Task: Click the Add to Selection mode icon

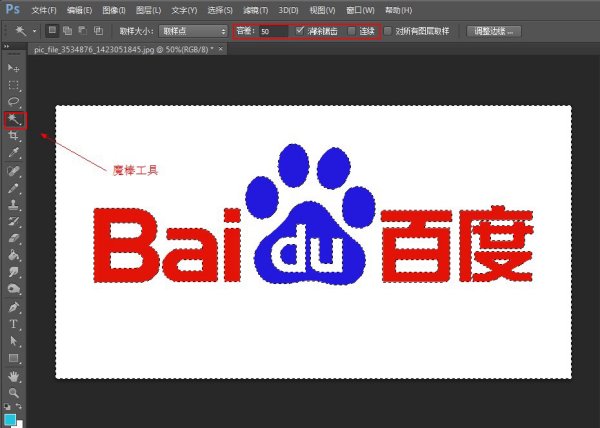Action: (67, 31)
